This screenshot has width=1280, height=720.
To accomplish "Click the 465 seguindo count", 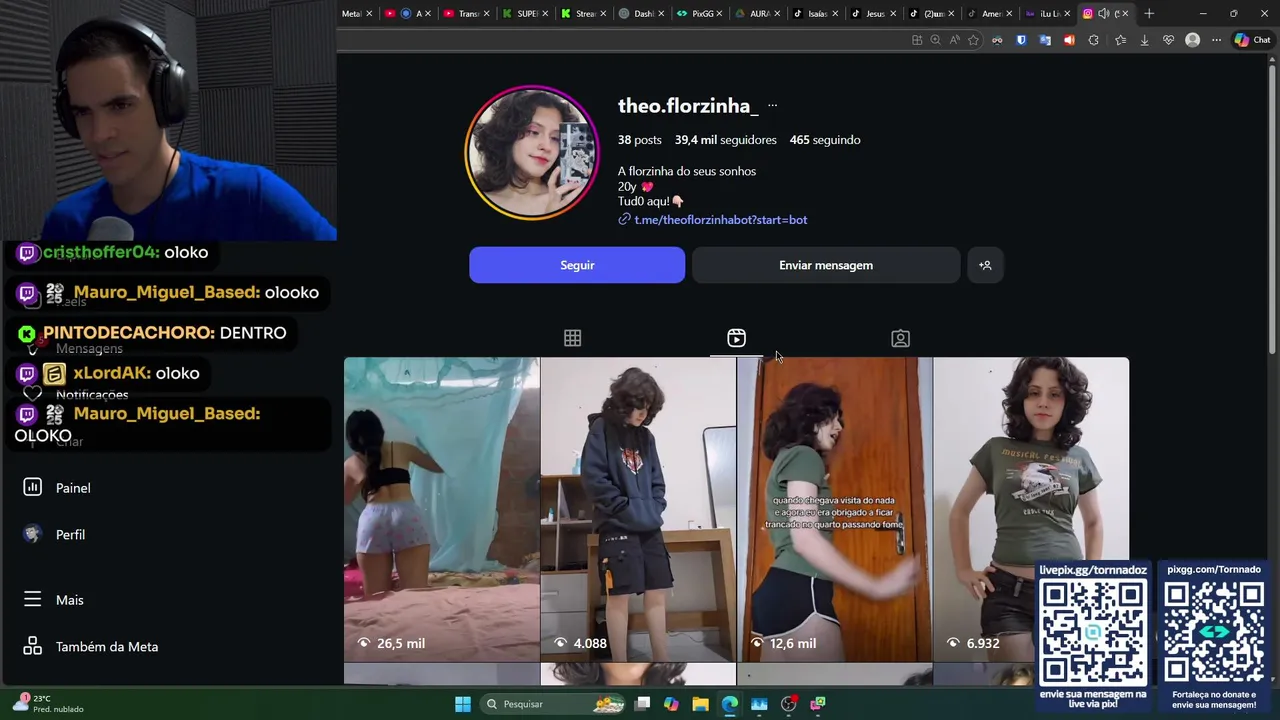I will [x=825, y=140].
